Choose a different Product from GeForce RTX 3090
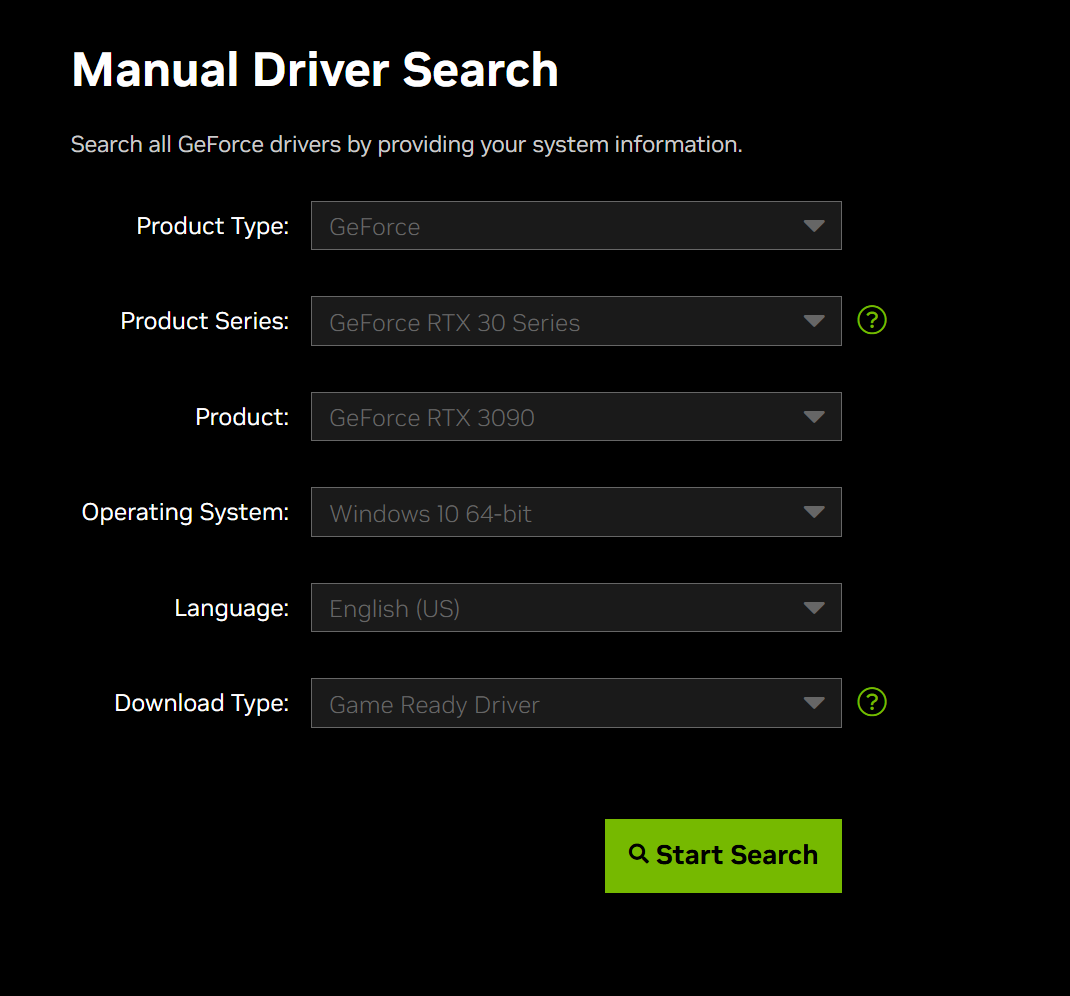 click(576, 417)
